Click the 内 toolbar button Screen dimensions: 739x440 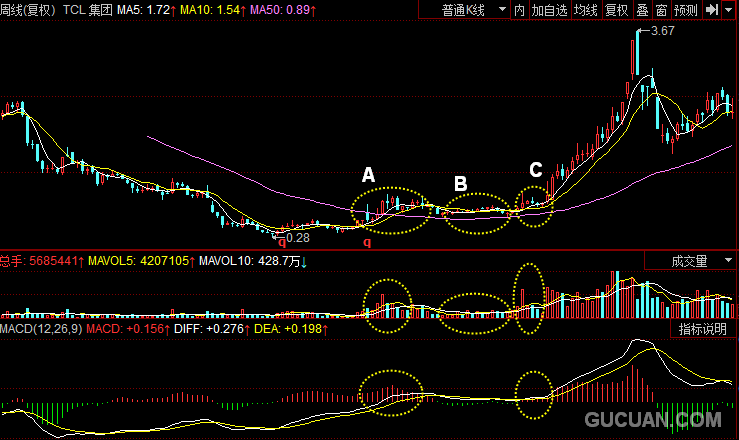(x=519, y=10)
